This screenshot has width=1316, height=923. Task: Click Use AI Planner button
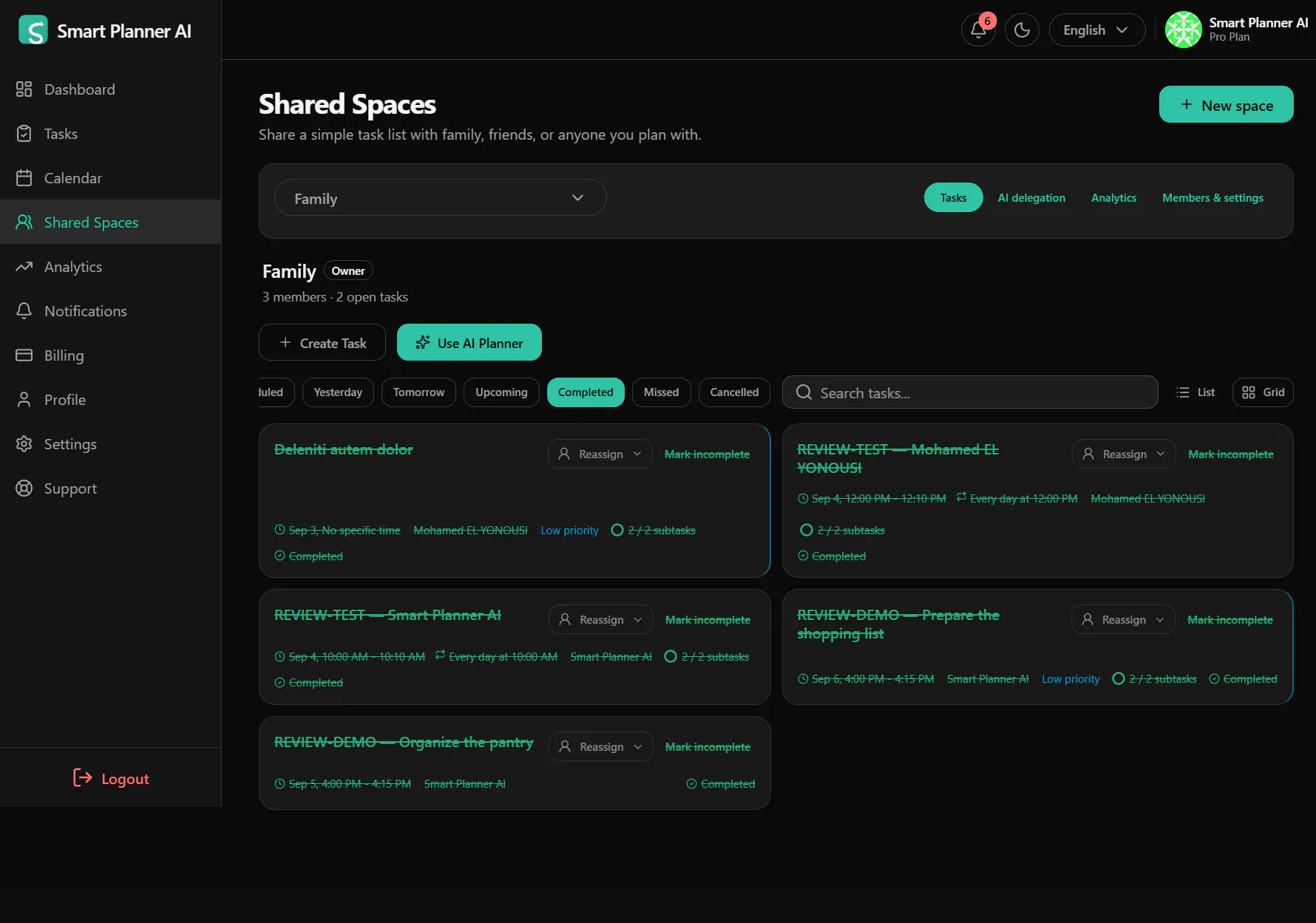click(x=469, y=343)
